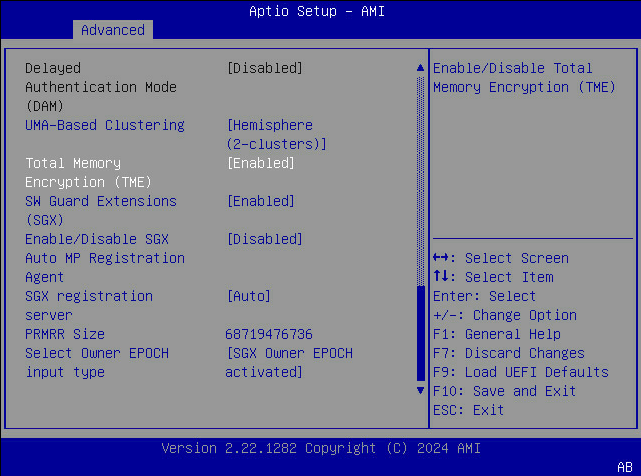641x476 pixels.
Task: Click the PRMRR Size value 68719476736
Action: 268,334
